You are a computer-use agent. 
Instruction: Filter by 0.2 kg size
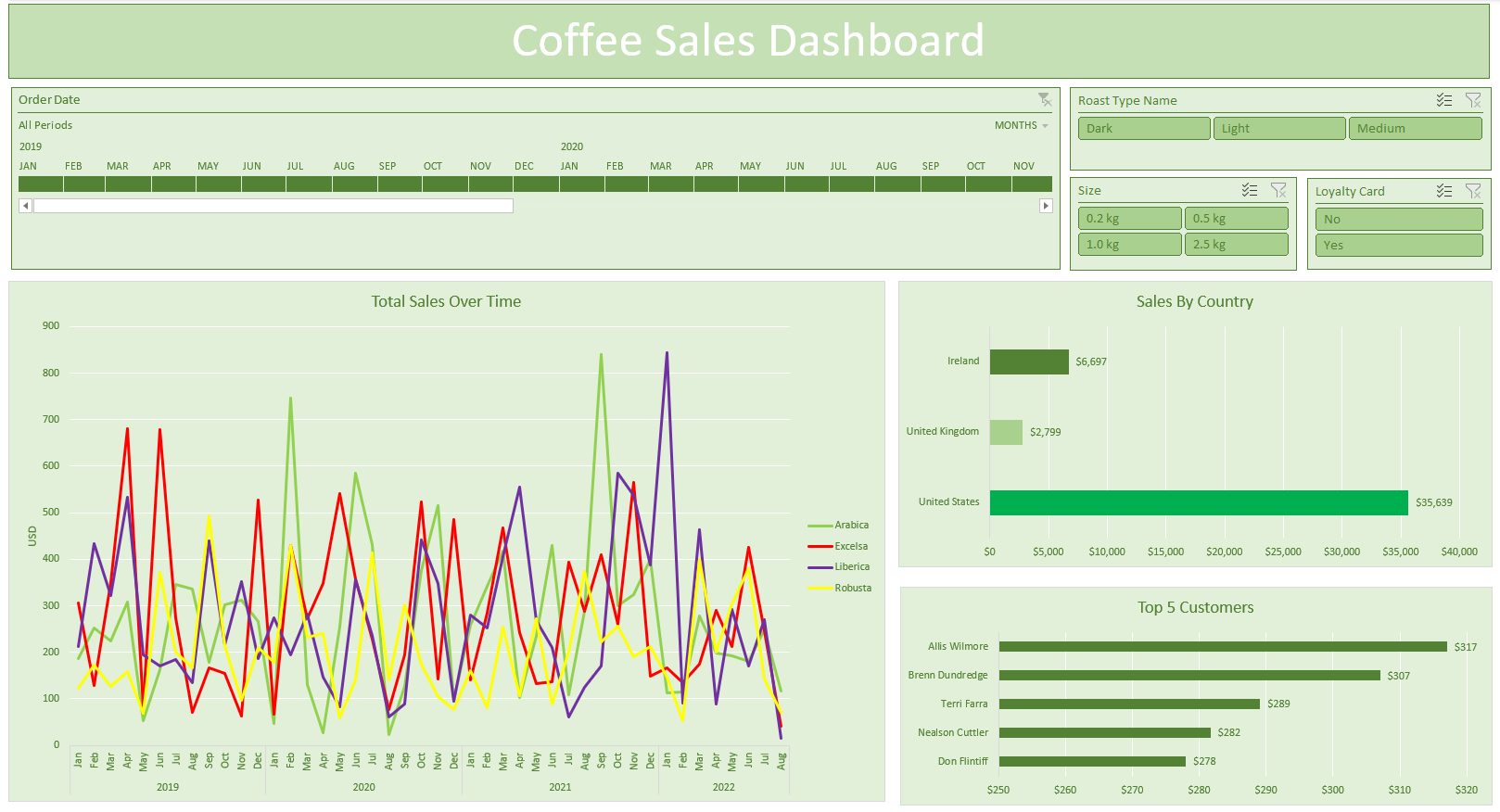coord(1129,218)
